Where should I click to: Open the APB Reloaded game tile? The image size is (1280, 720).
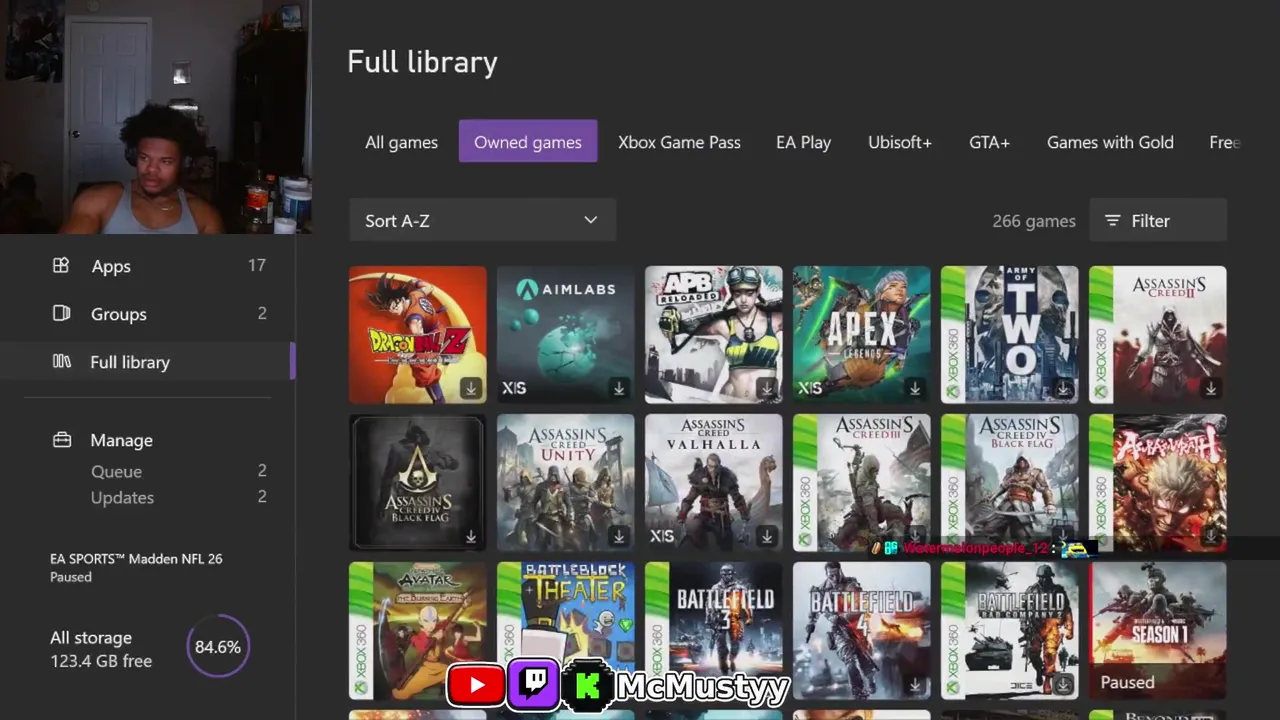(x=713, y=334)
